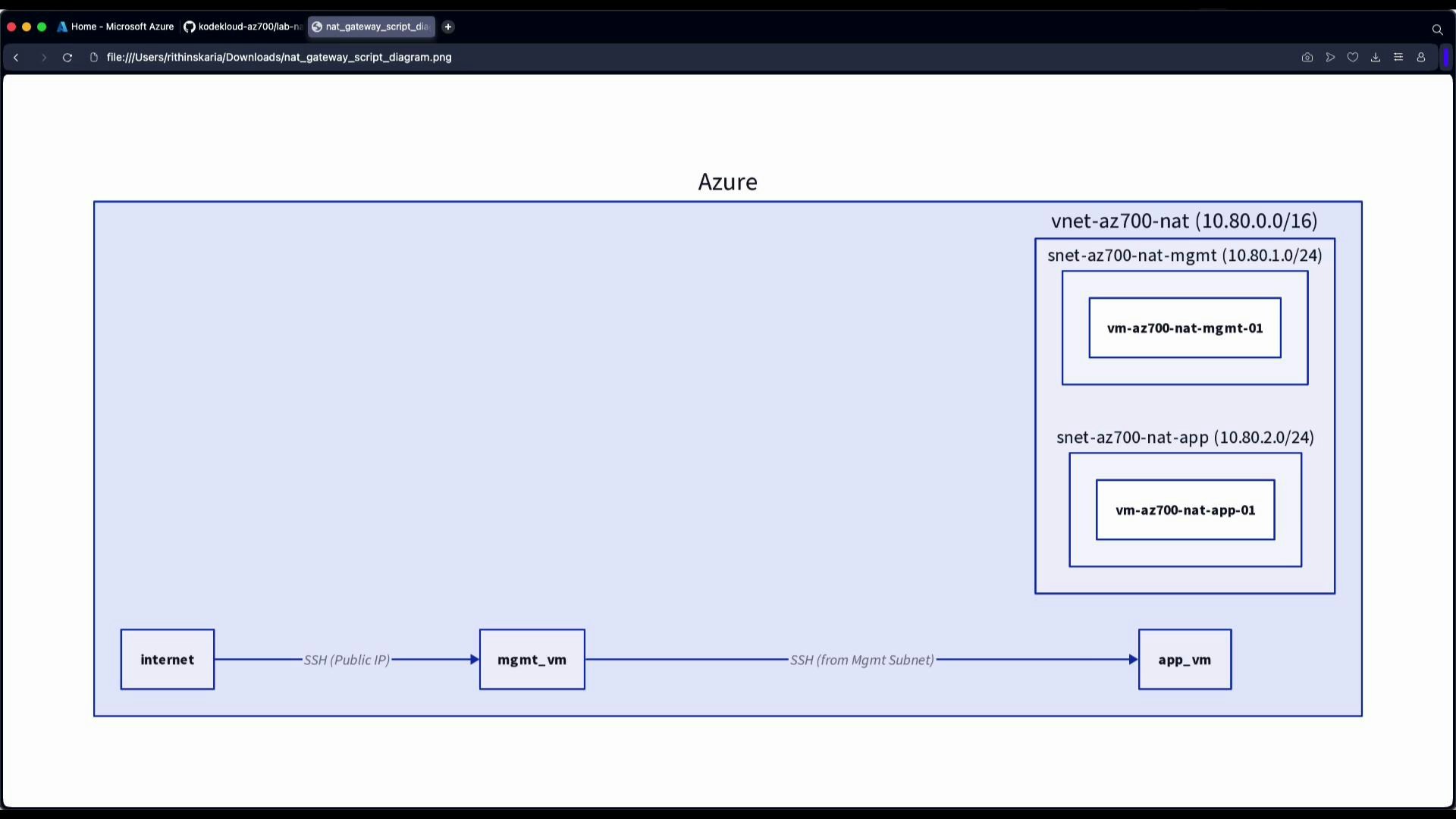Click the GitHub icon on the kodekloud tab

pyautogui.click(x=190, y=27)
